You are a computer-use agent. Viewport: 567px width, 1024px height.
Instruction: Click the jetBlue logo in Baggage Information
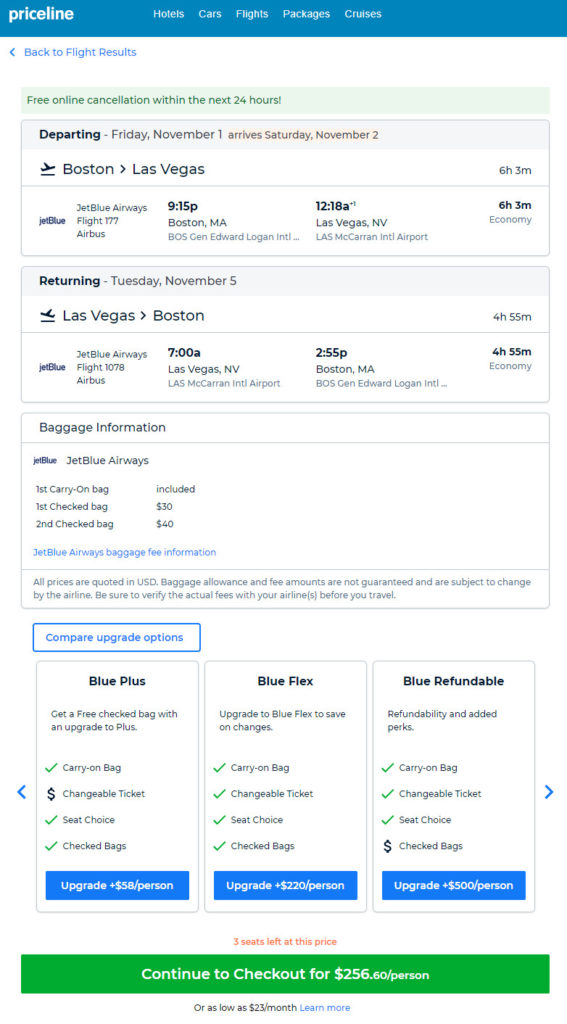(x=45, y=460)
